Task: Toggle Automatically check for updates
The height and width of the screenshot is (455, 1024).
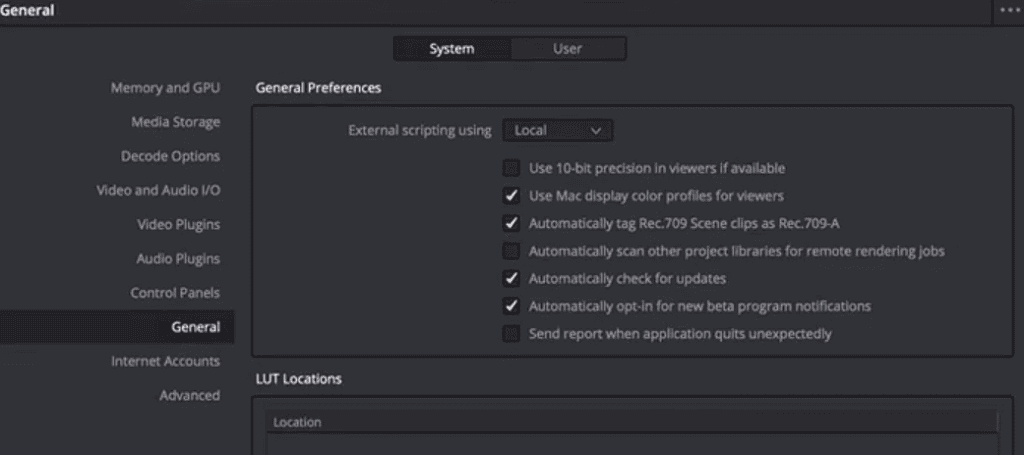Action: 511,279
